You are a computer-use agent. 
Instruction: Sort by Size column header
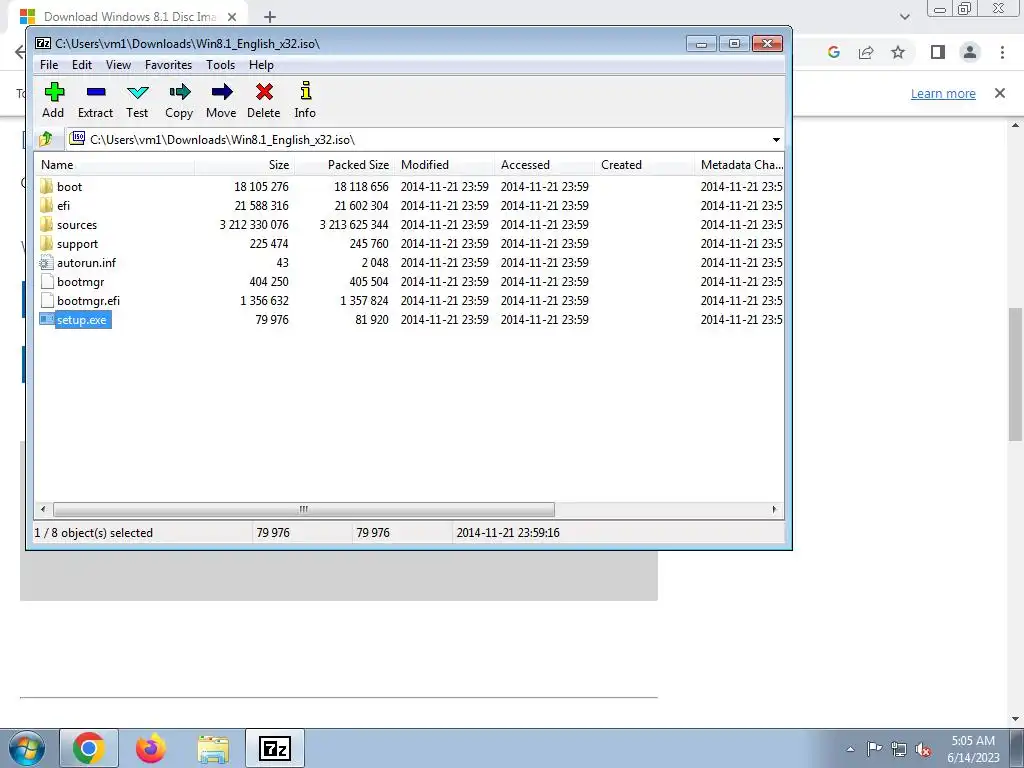(x=244, y=165)
